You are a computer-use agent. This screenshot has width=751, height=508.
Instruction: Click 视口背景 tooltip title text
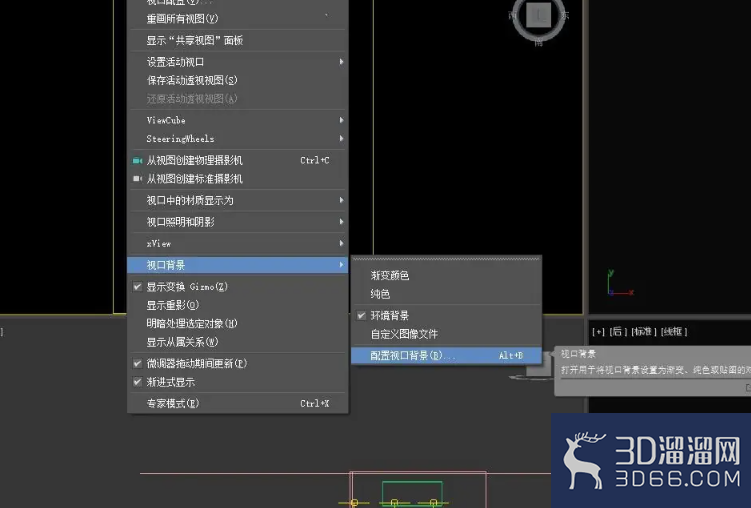(578, 354)
